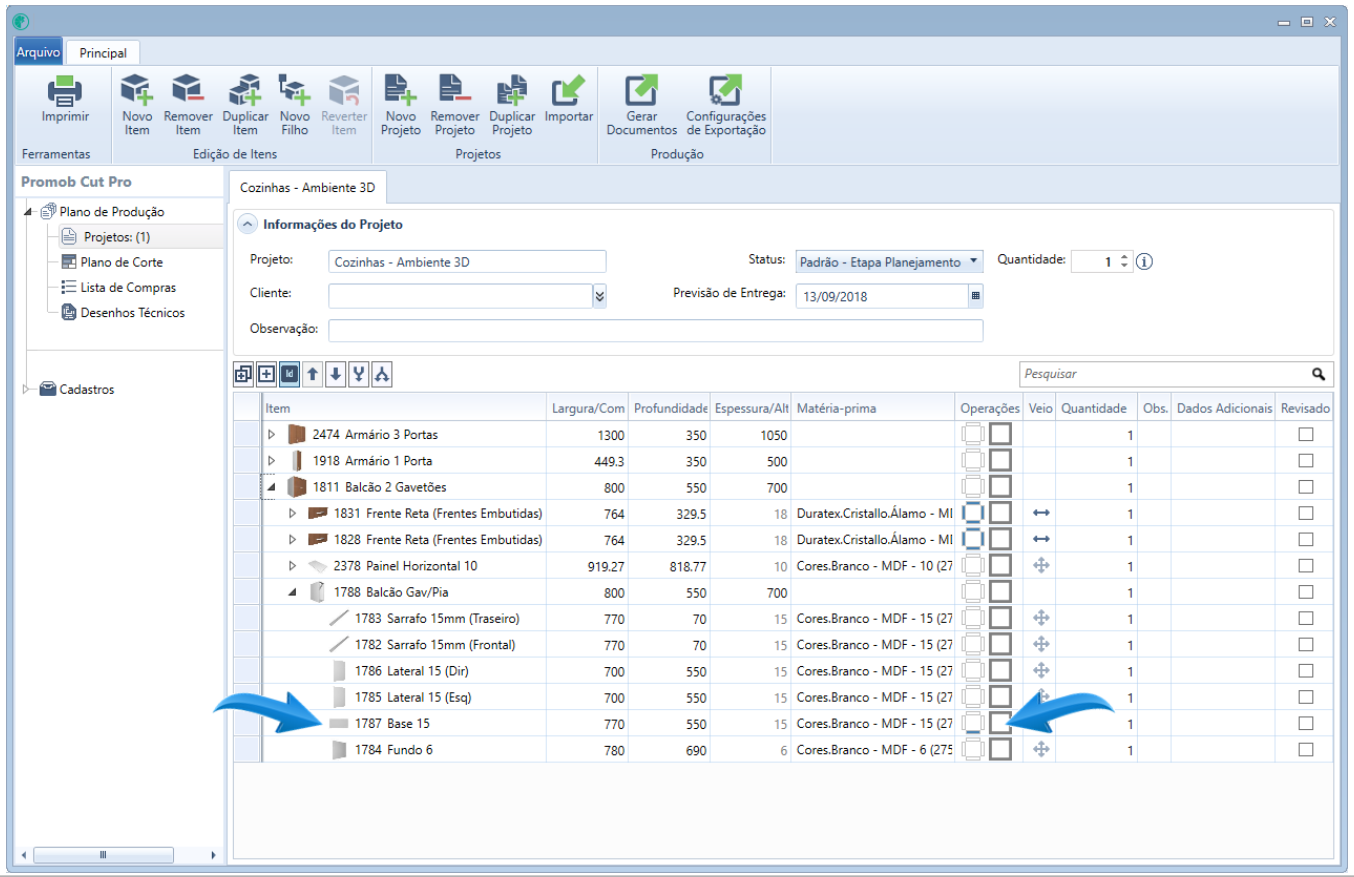This screenshot has width=1354, height=877.
Task: Click the merge icon in the grid toolbar
Action: [x=358, y=374]
